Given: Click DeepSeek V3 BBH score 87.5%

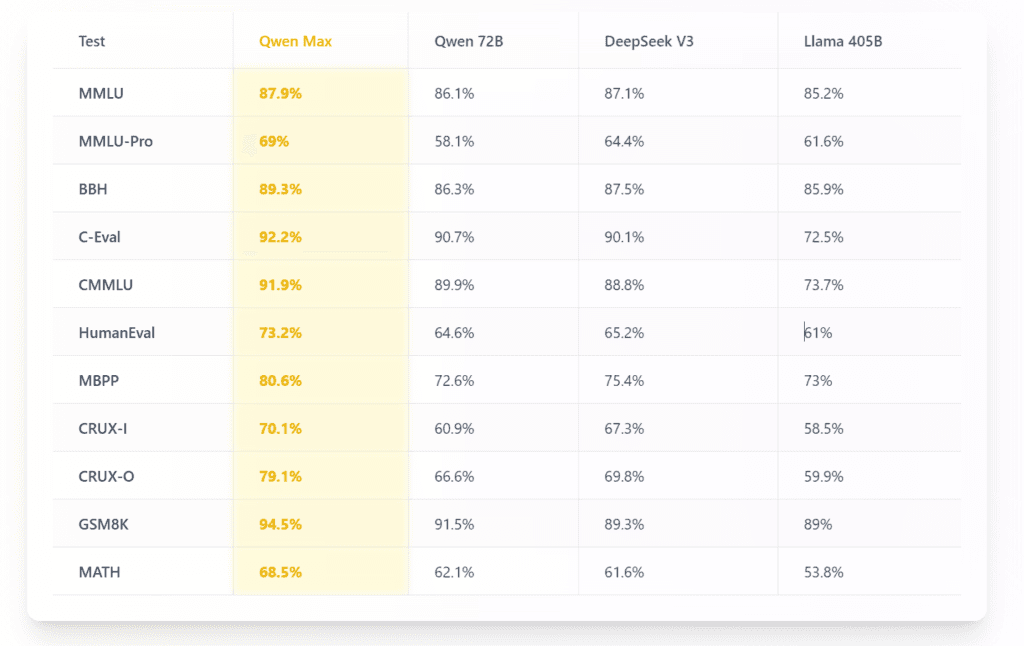Looking at the screenshot, I should 624,189.
